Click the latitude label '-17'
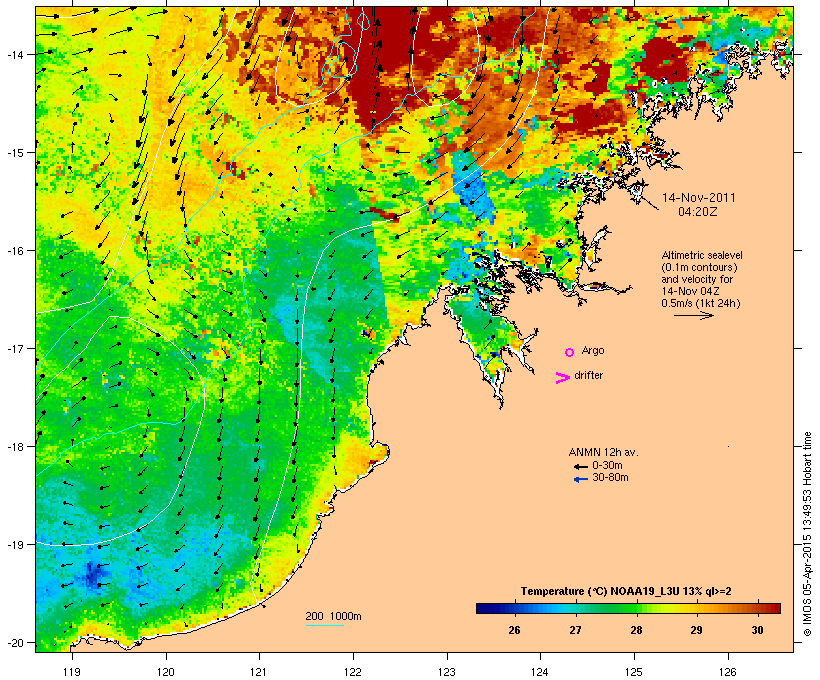 pos(14,348)
